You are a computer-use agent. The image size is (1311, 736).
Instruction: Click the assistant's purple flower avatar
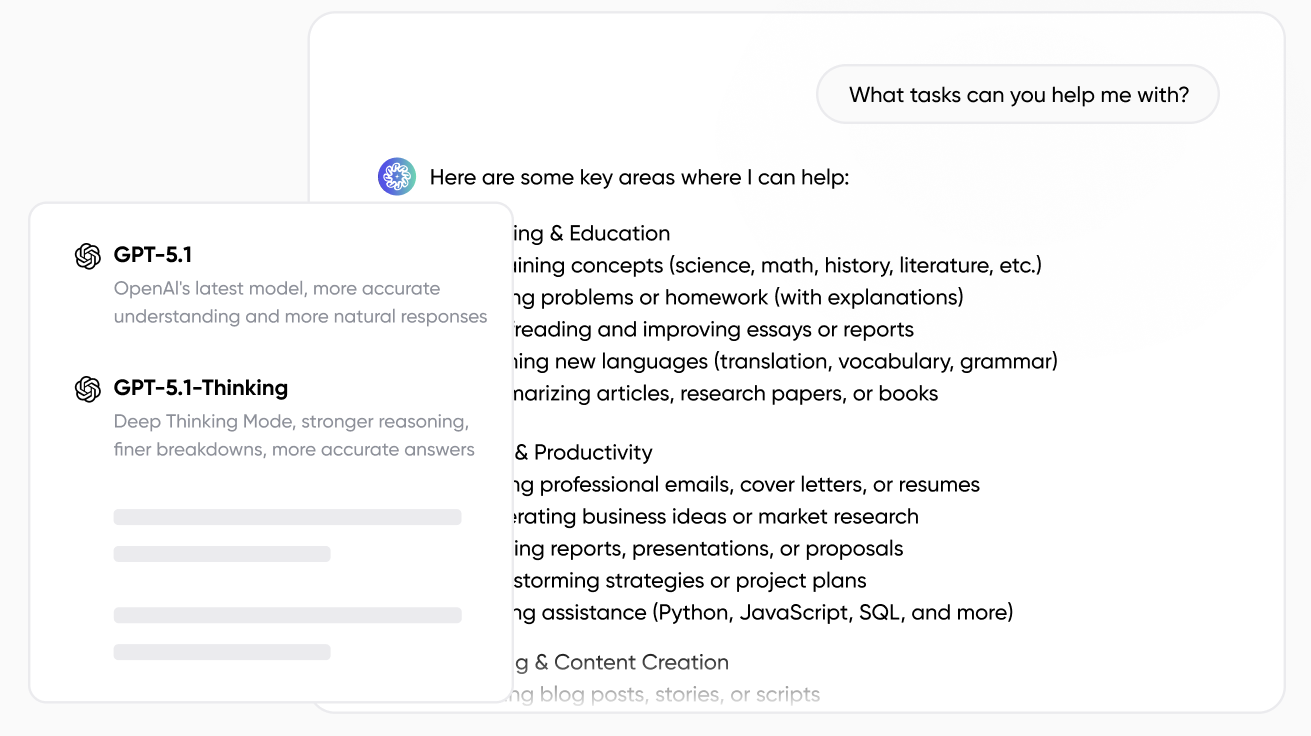click(x=397, y=177)
